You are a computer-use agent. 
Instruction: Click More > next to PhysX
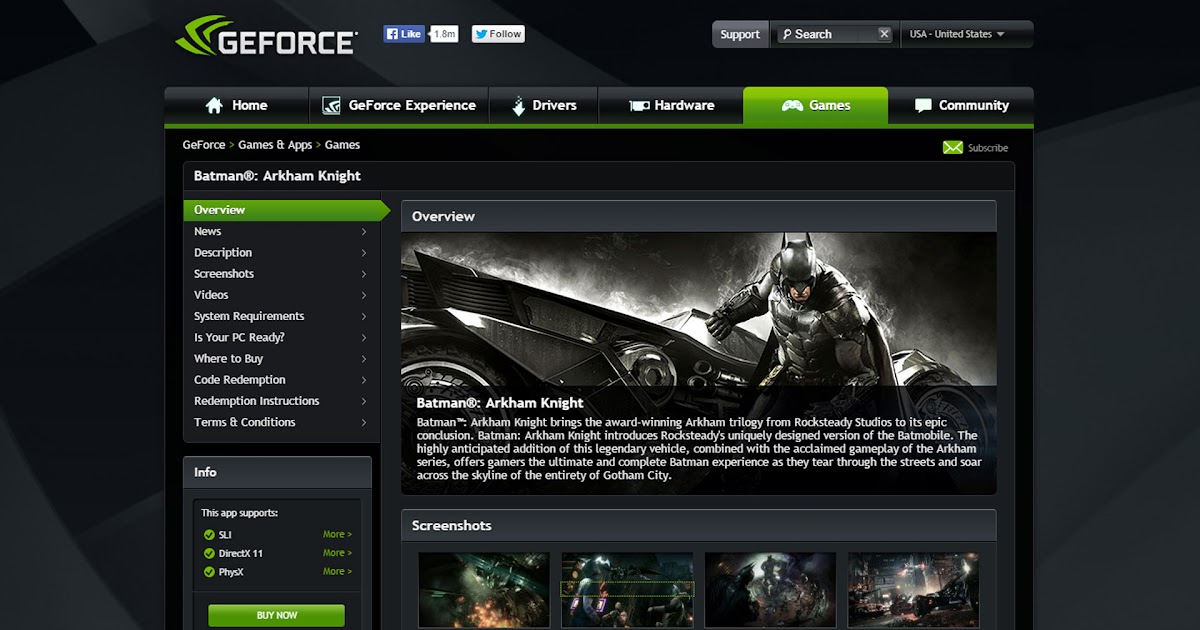pyautogui.click(x=337, y=572)
